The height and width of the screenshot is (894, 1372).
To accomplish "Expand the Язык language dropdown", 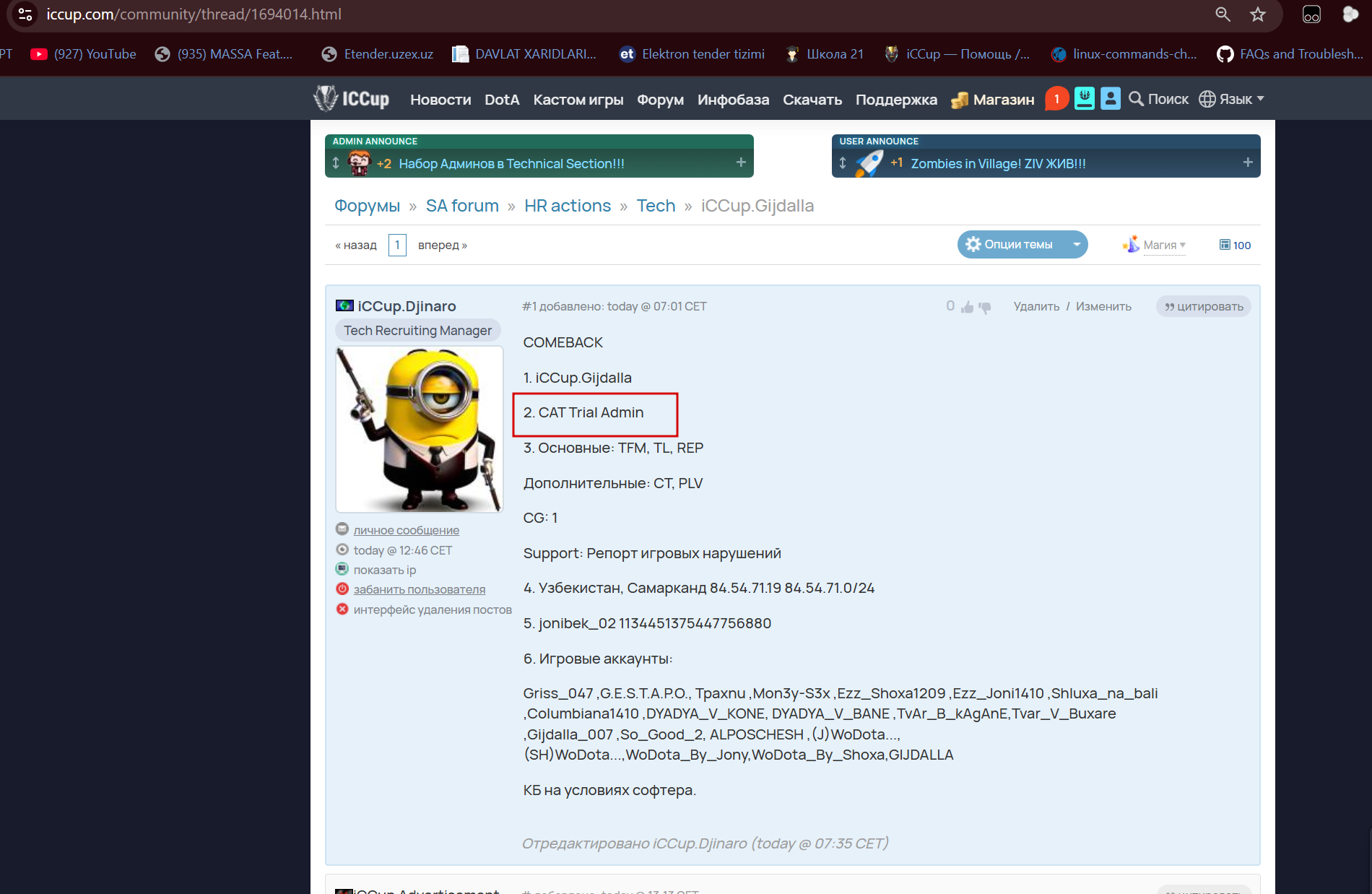I will coord(1231,99).
